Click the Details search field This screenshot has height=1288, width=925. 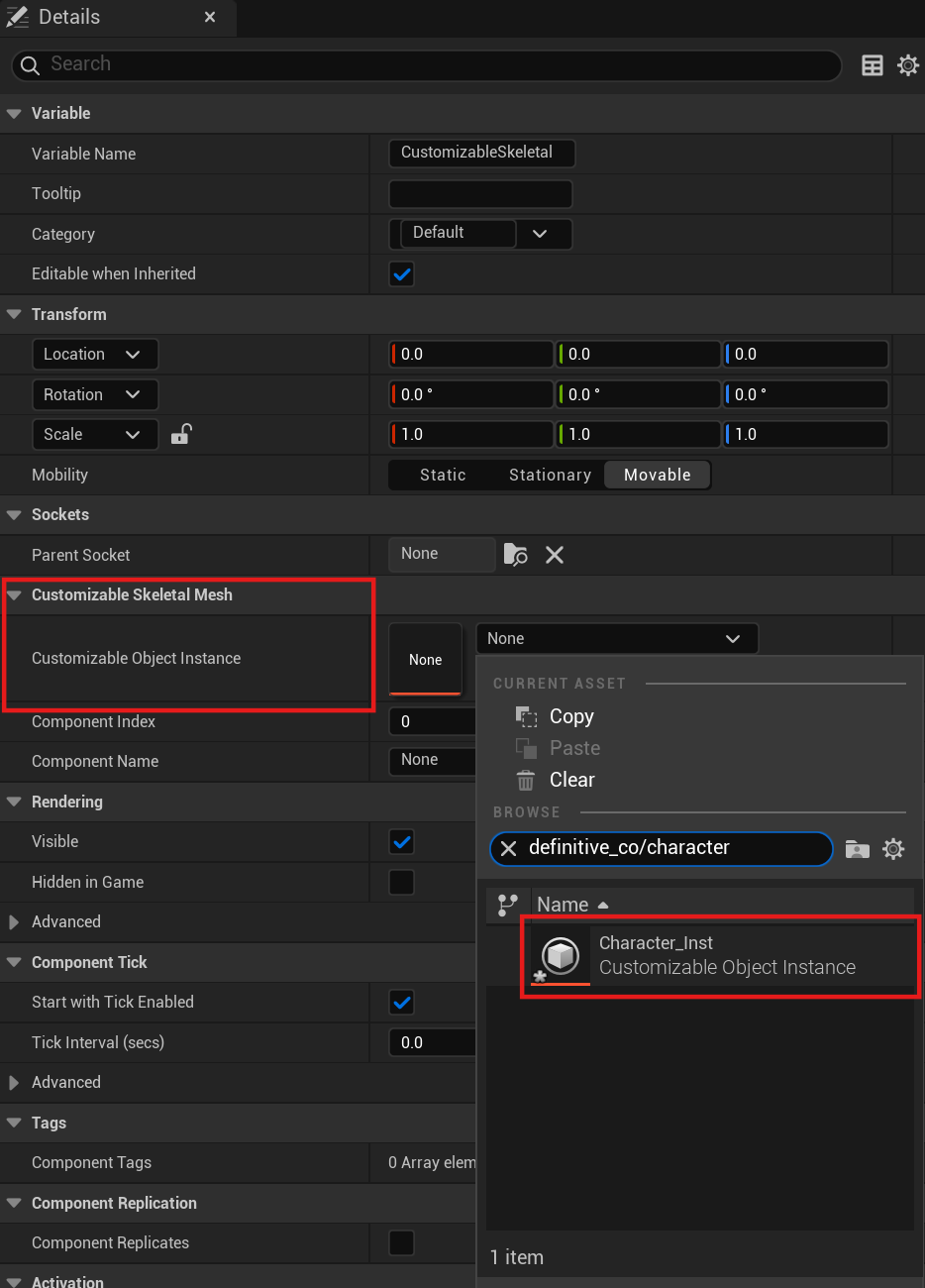click(426, 64)
